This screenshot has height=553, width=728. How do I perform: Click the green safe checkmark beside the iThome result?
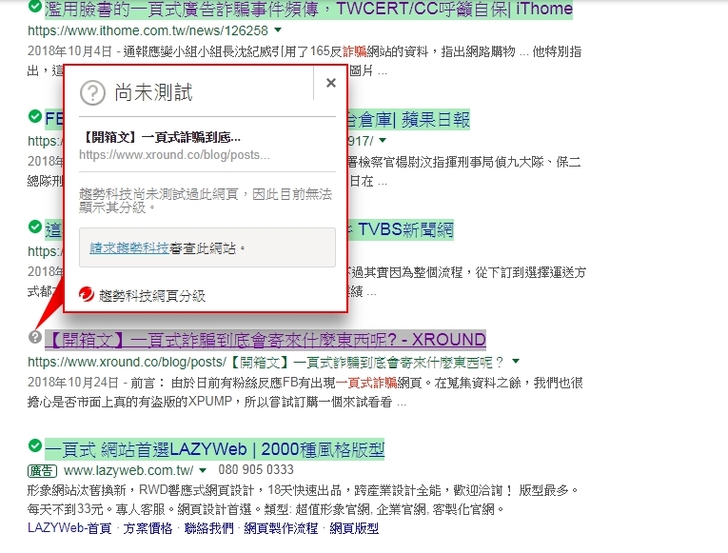click(35, 6)
